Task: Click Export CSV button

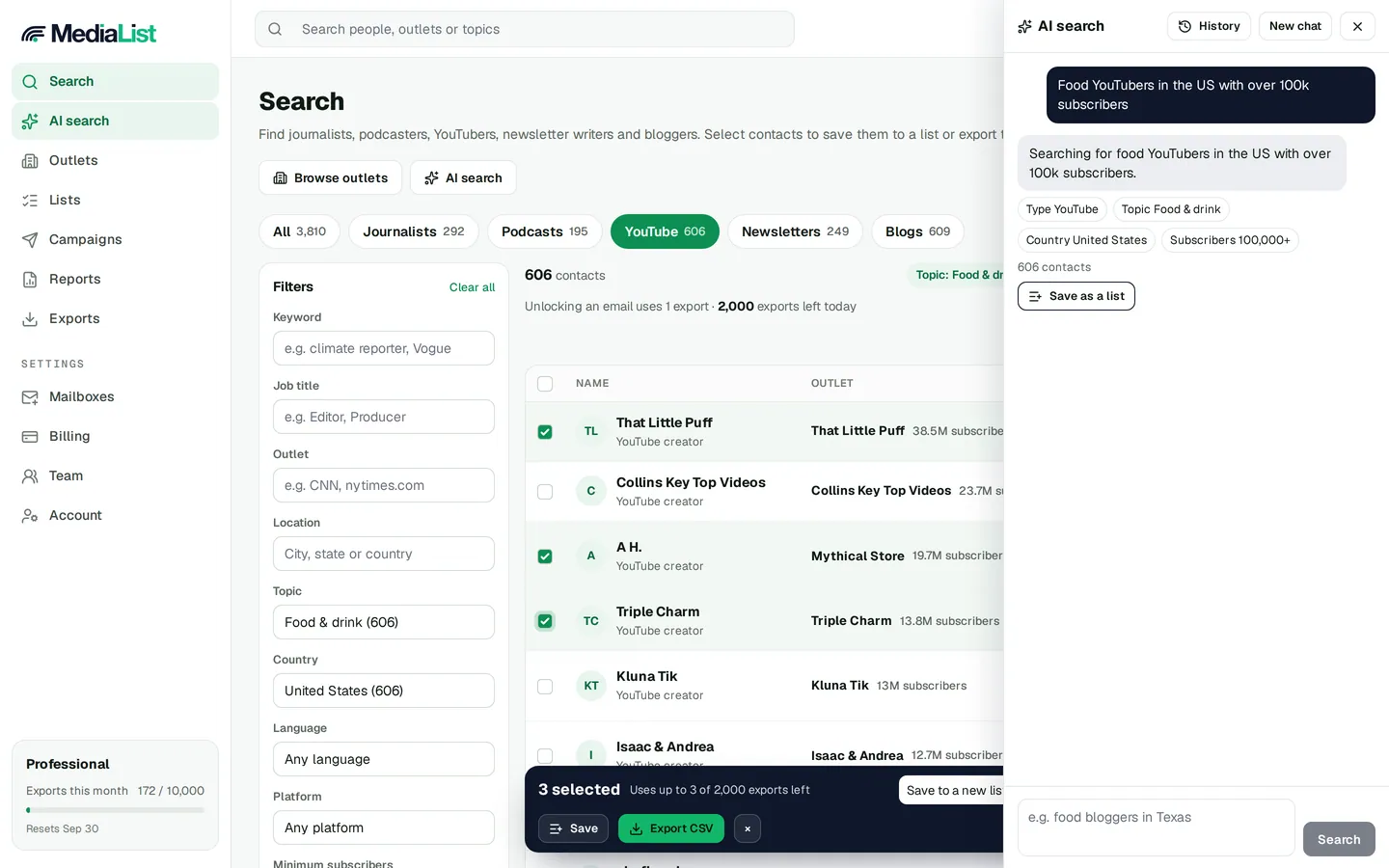Action: click(x=671, y=828)
